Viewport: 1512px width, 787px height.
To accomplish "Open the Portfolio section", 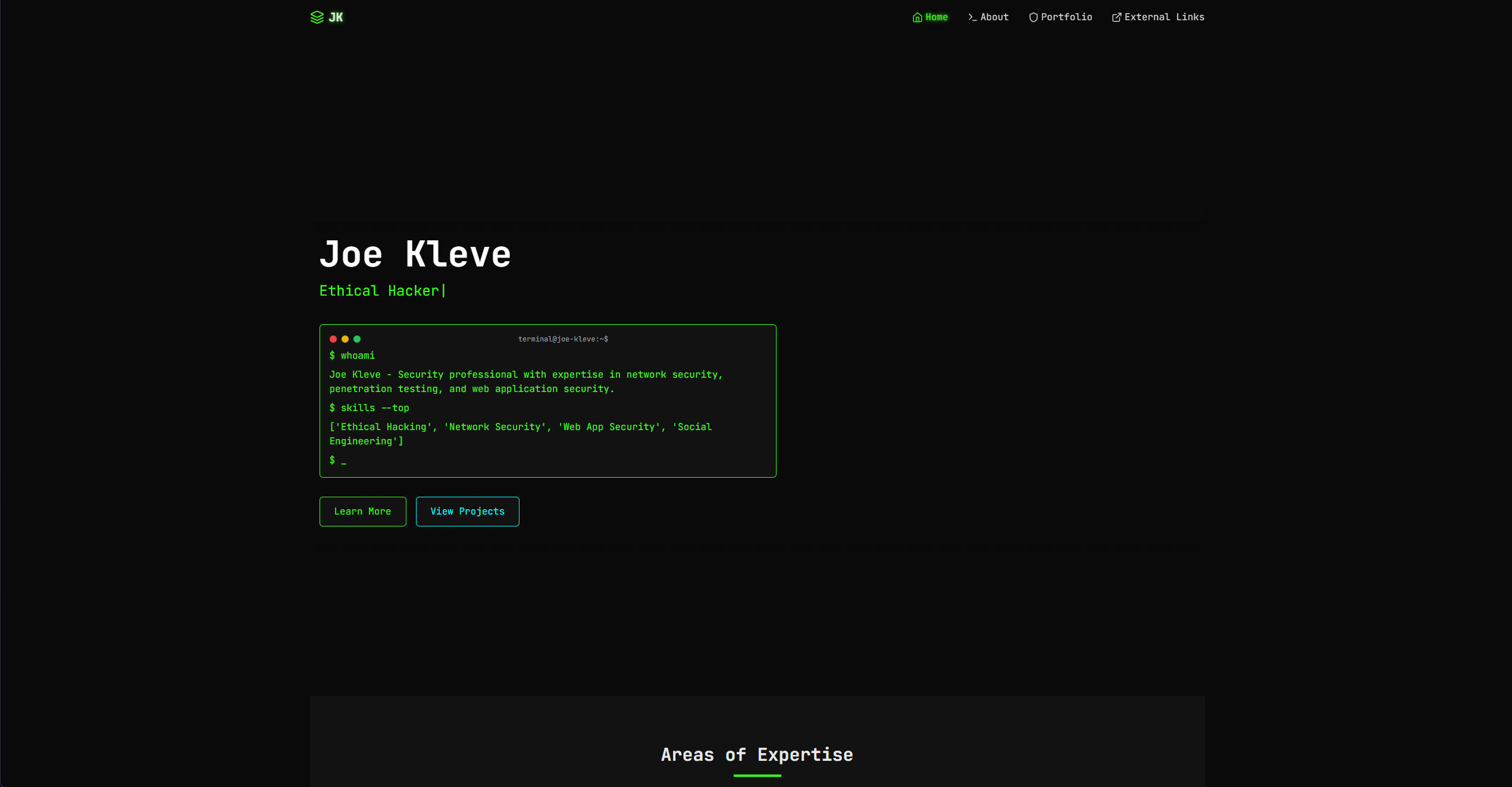I will (x=1066, y=17).
